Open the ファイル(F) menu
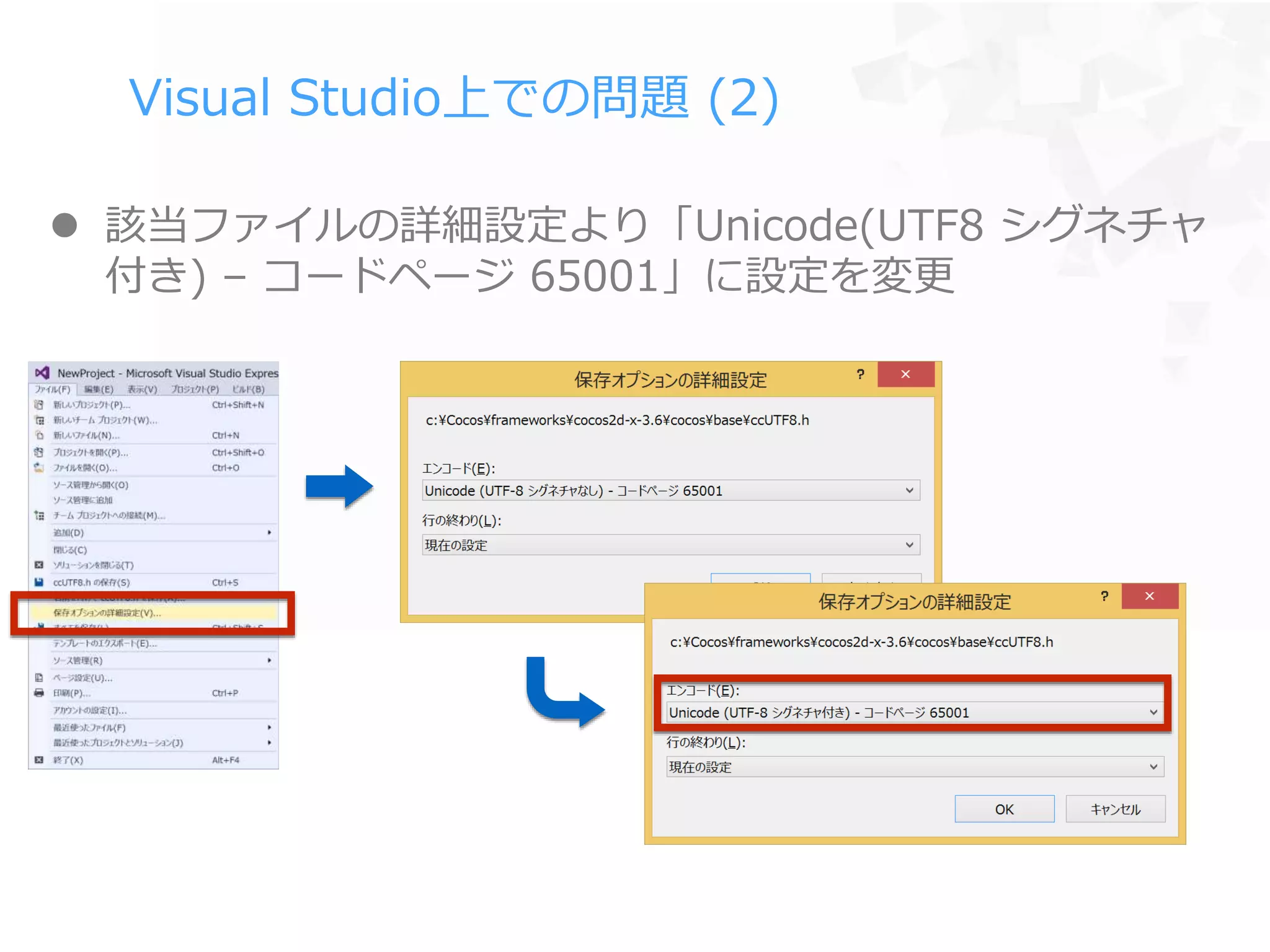 pos(52,389)
